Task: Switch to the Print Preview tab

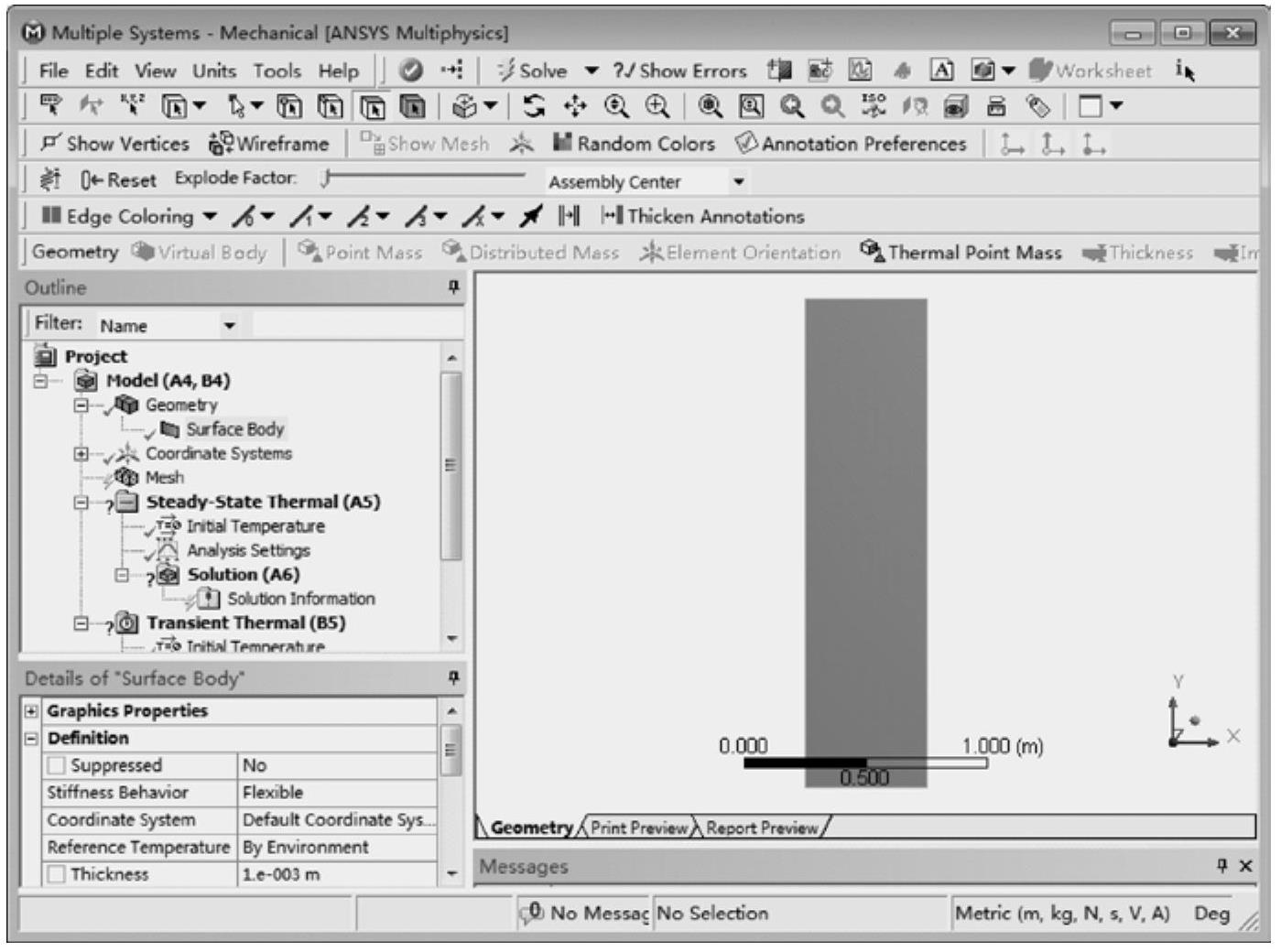Action: 638,828
